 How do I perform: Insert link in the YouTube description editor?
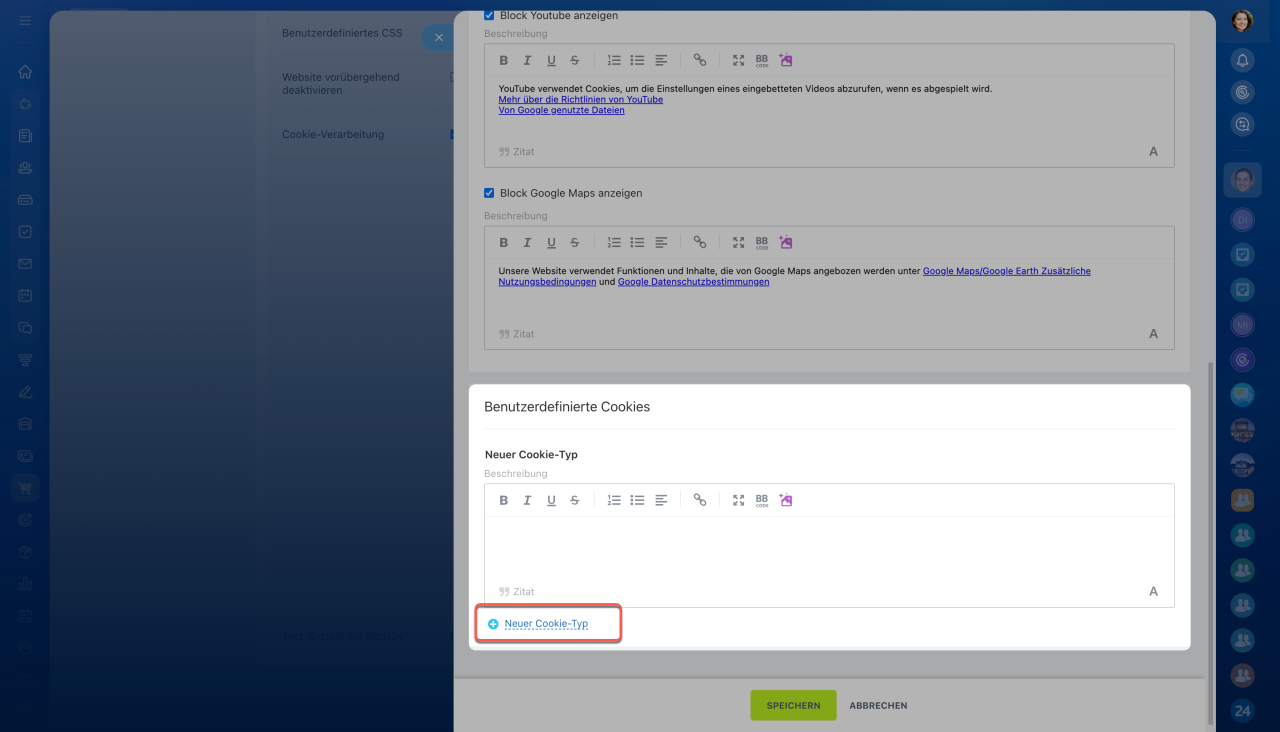coord(700,60)
